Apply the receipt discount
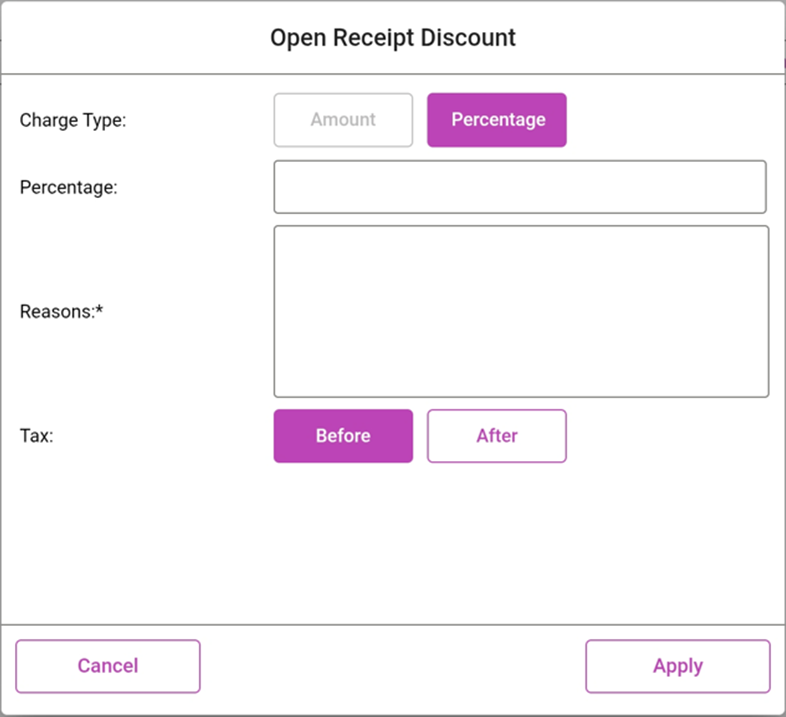Screen dimensions: 786x717 tap(678, 666)
